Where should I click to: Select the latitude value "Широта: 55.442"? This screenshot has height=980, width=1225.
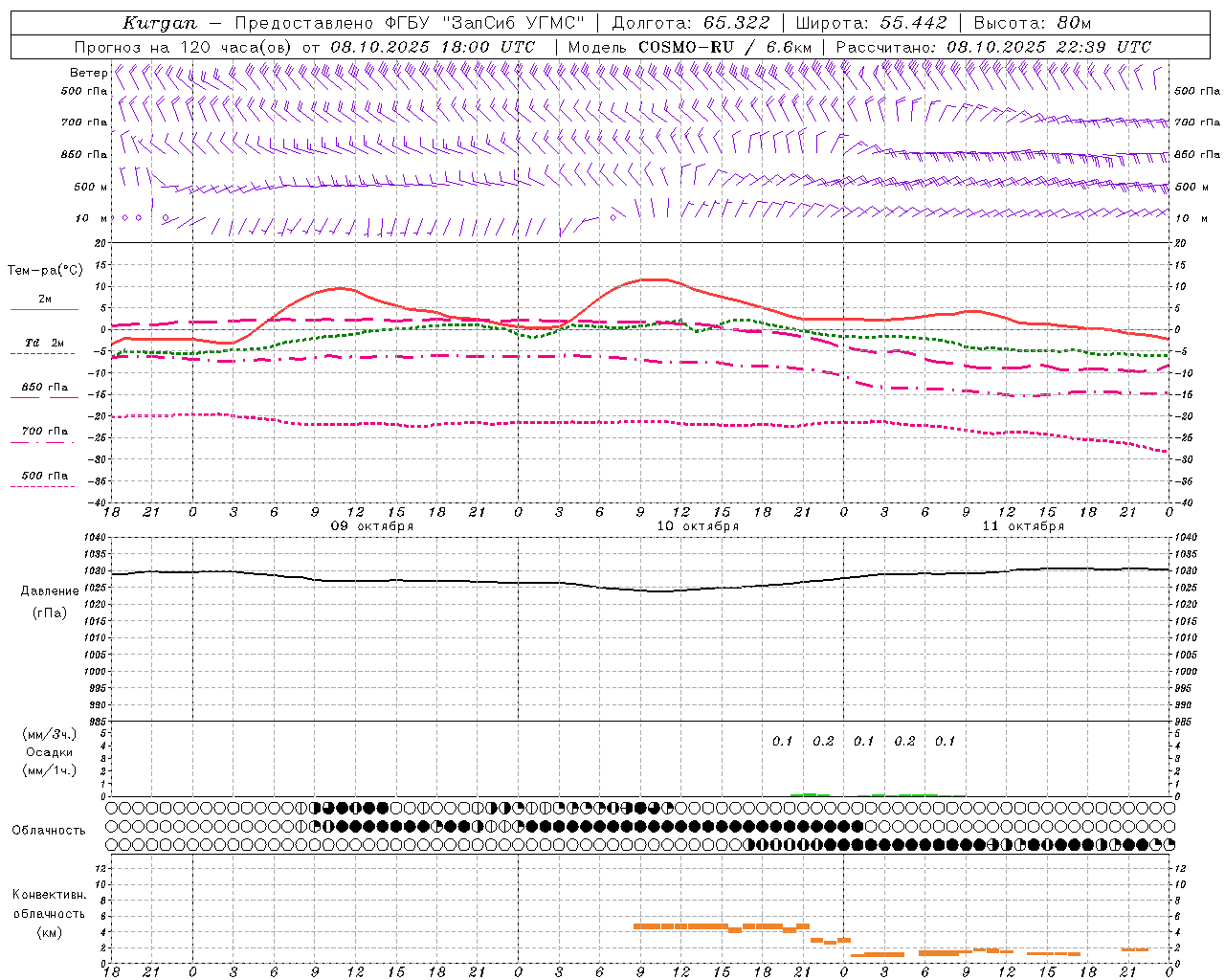point(872,23)
